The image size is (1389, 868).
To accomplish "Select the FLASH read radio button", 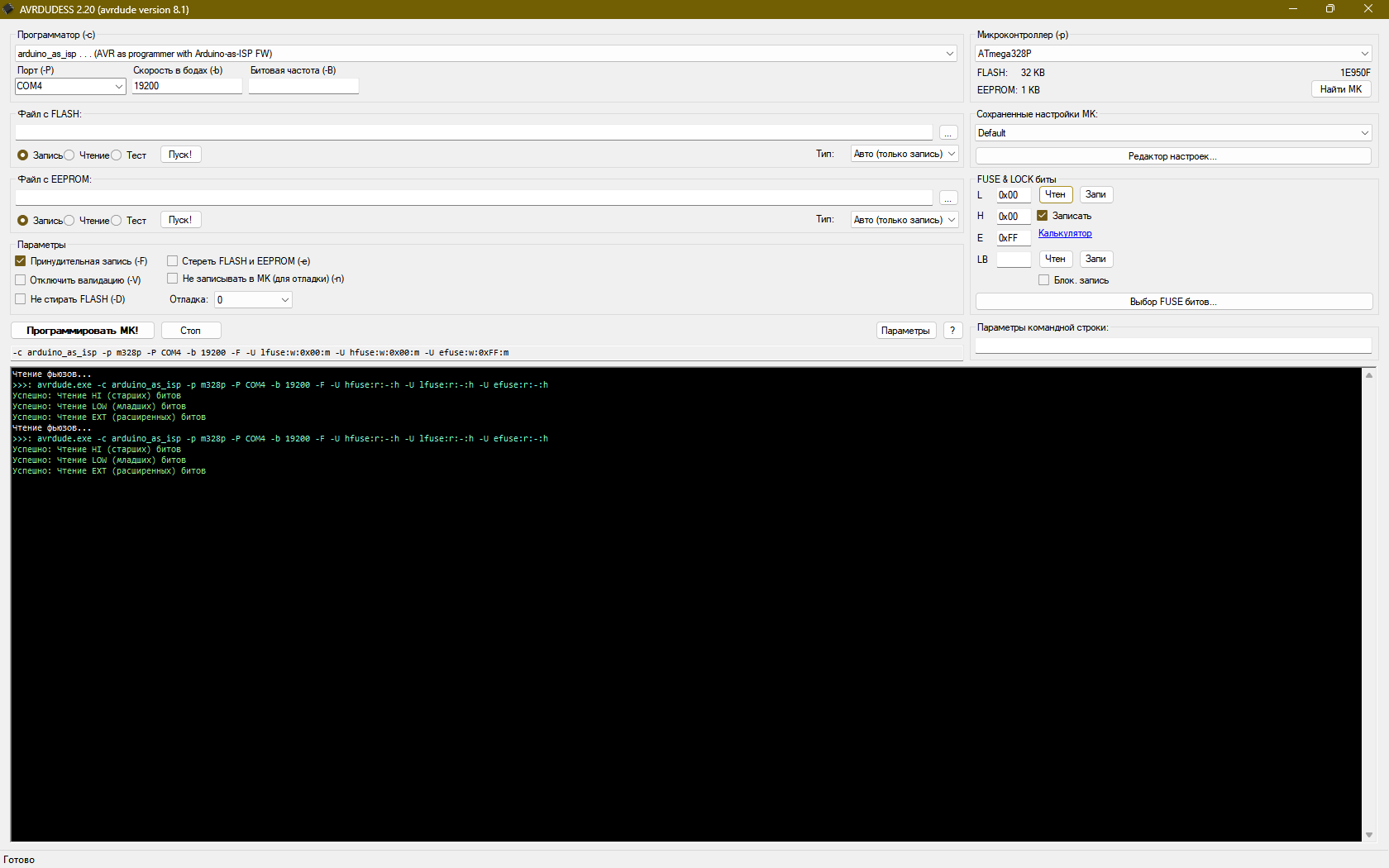I will (69, 155).
